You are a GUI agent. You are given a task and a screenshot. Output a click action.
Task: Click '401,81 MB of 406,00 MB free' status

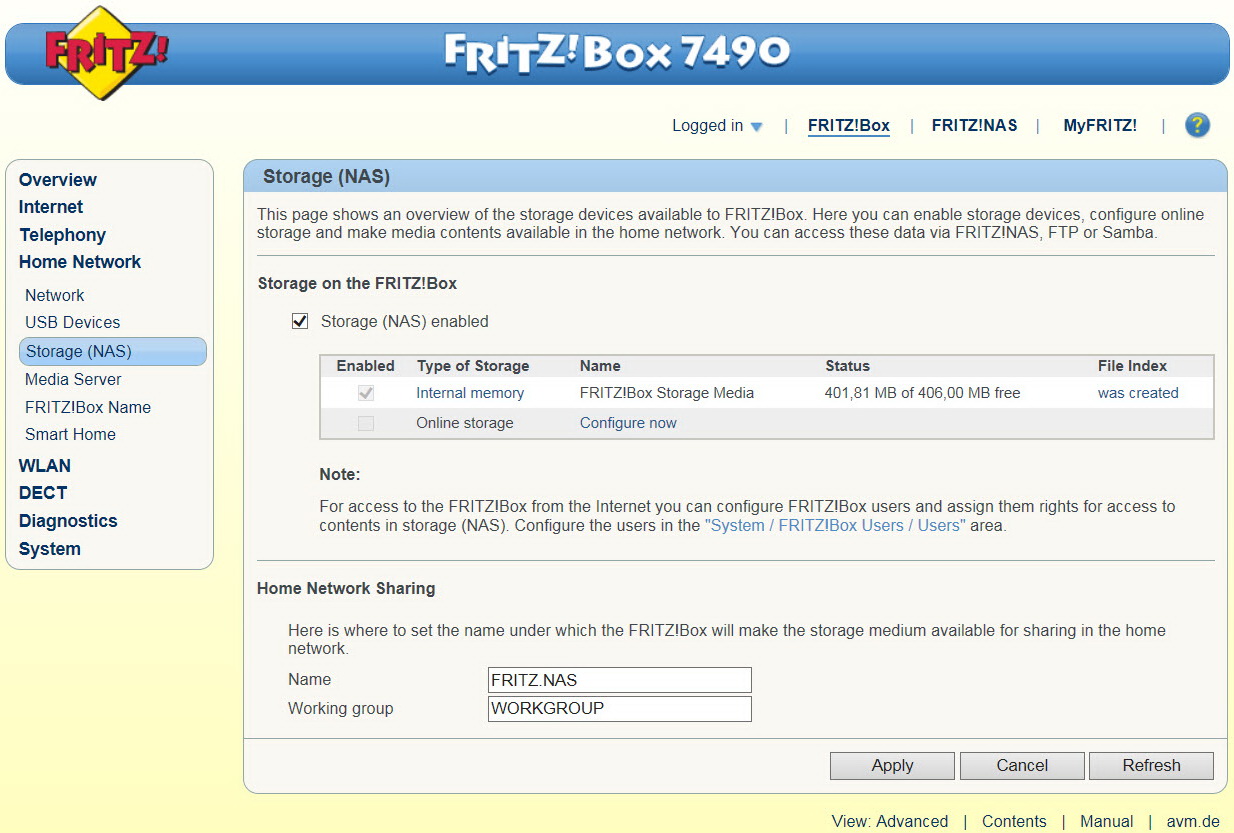(x=923, y=393)
